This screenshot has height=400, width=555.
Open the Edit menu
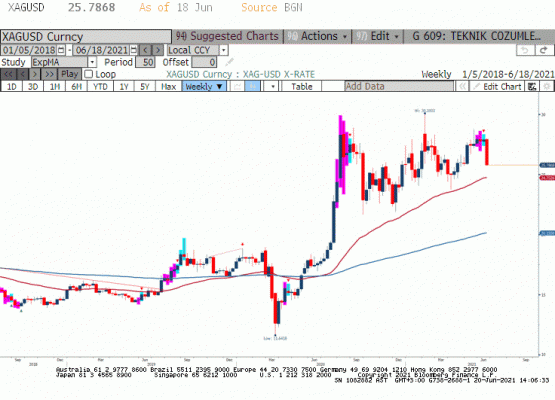[378, 36]
